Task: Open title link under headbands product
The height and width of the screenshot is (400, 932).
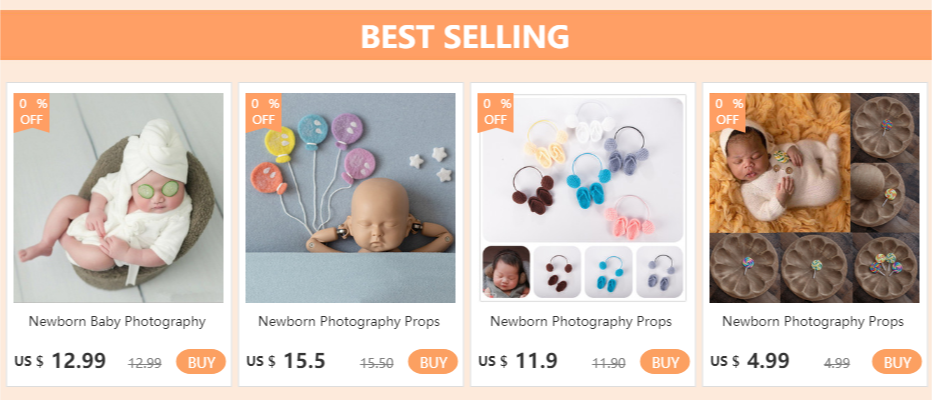Action: tap(581, 322)
